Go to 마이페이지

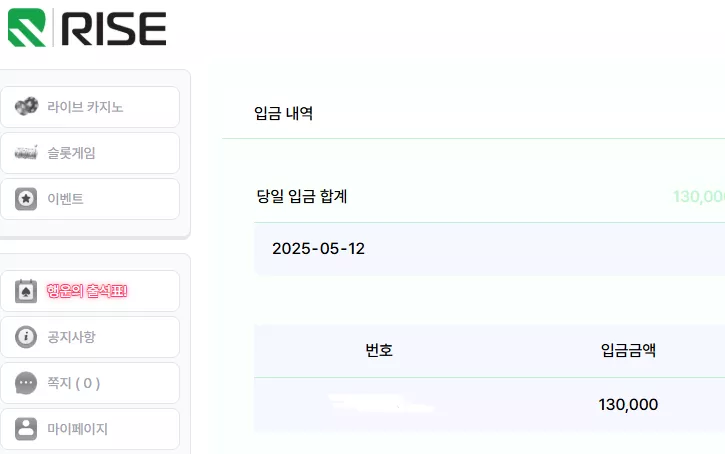click(x=90, y=429)
